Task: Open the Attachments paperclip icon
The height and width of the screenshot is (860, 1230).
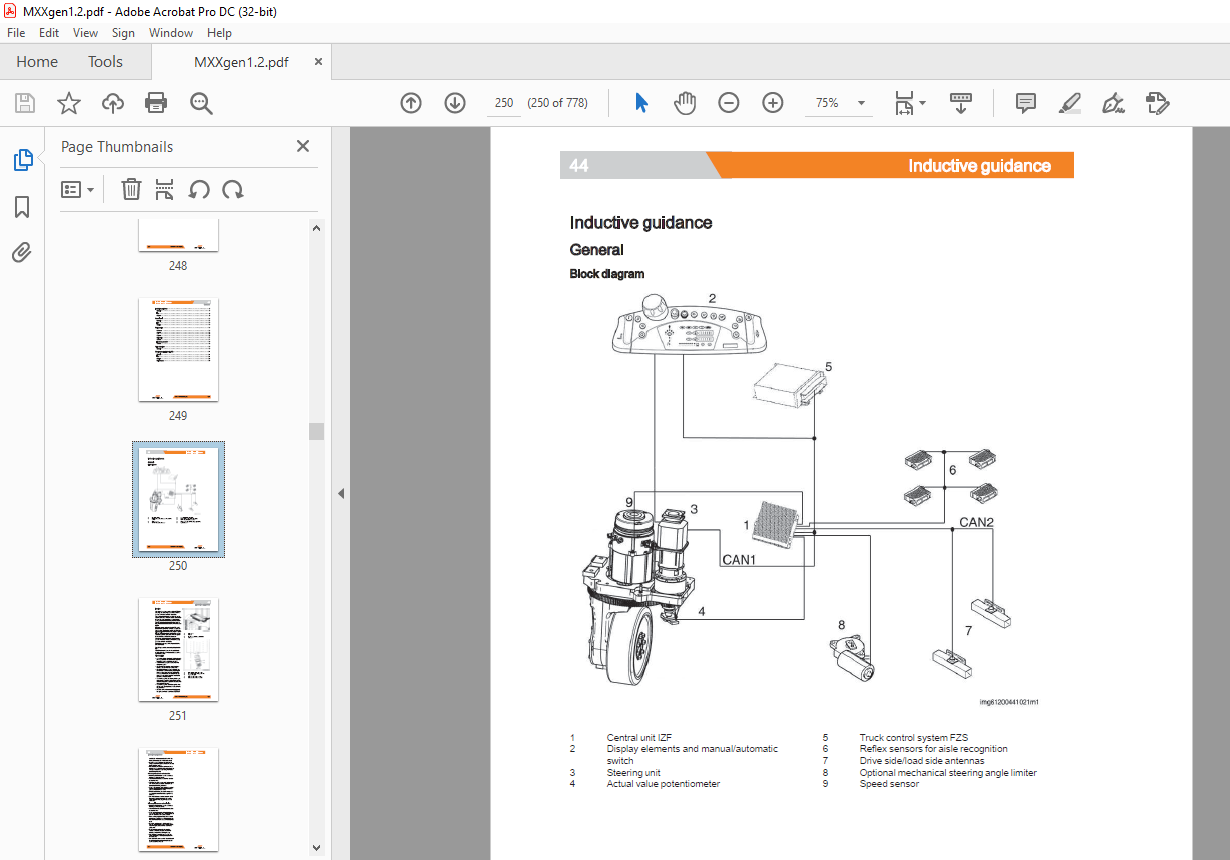Action: (x=22, y=252)
